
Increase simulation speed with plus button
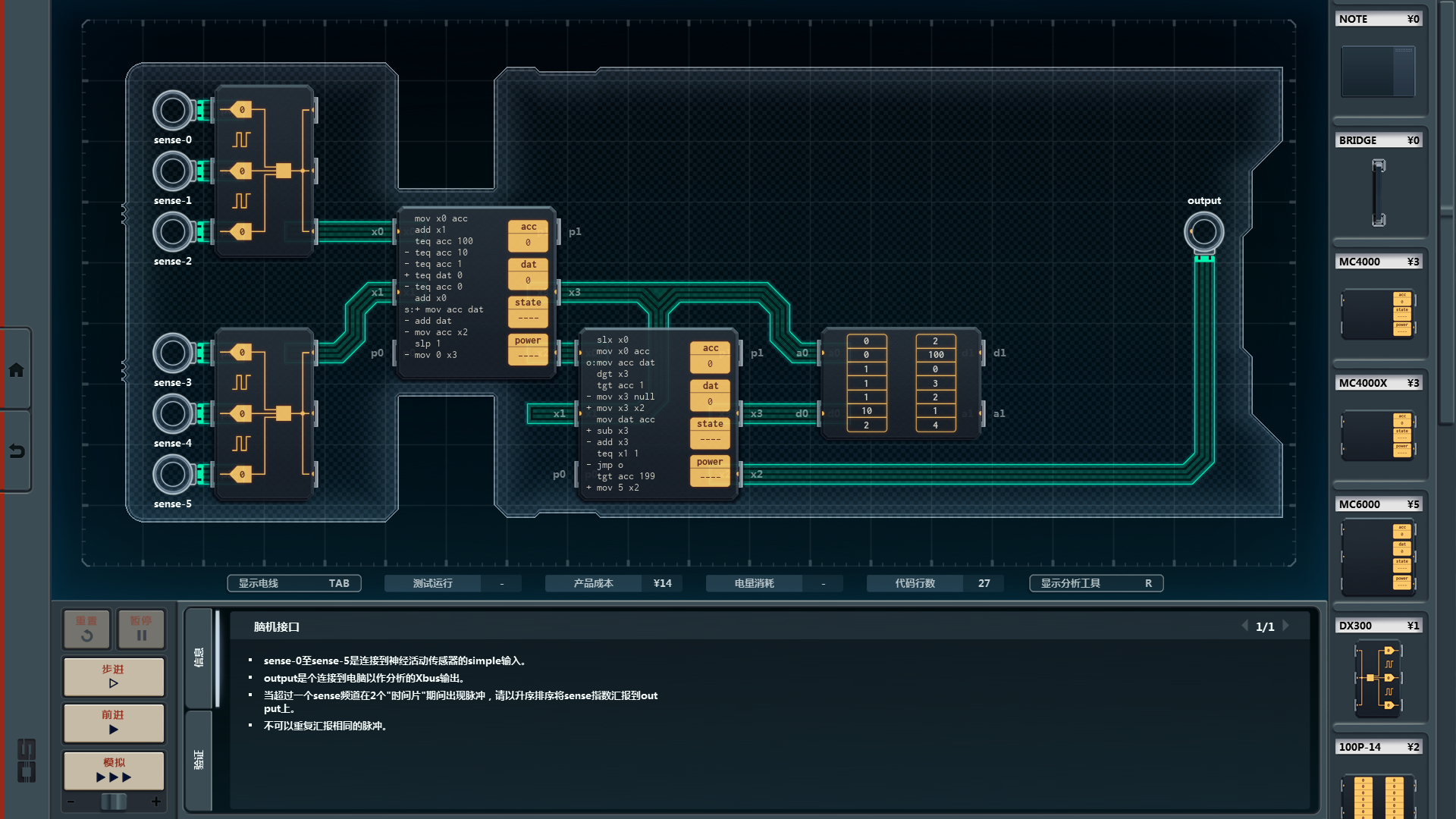pyautogui.click(x=156, y=802)
